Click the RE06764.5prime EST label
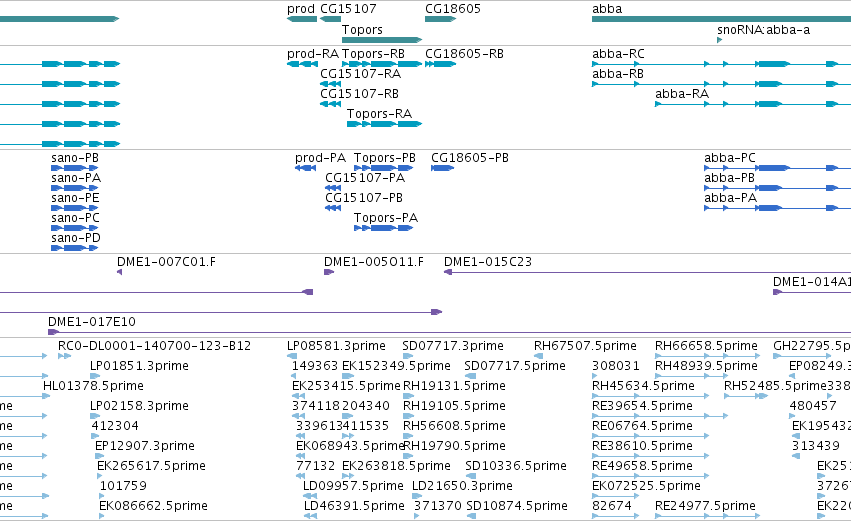 tap(642, 427)
